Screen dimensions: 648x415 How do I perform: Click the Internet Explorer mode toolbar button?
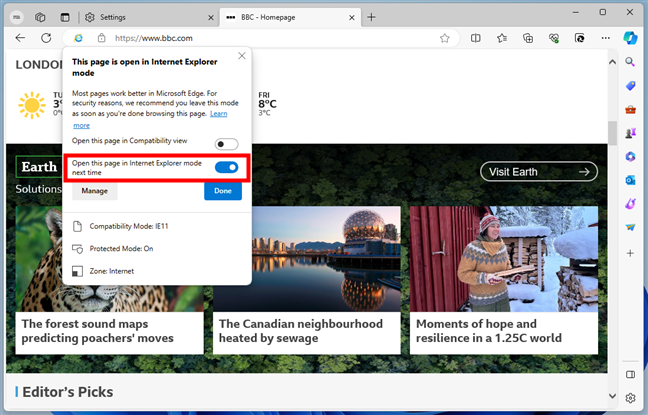(x=579, y=38)
